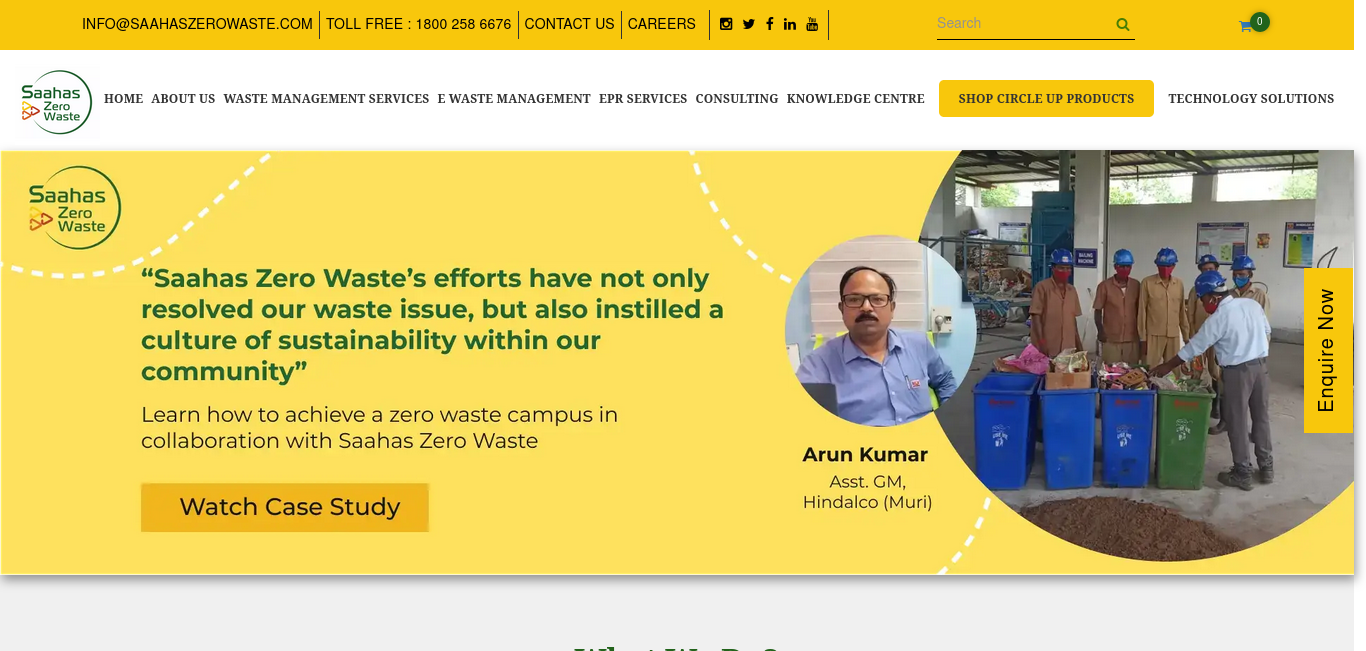The height and width of the screenshot is (651, 1366).
Task: Click the 'Asst. GM, Hindalco (Muri)' text
Action: click(x=867, y=492)
